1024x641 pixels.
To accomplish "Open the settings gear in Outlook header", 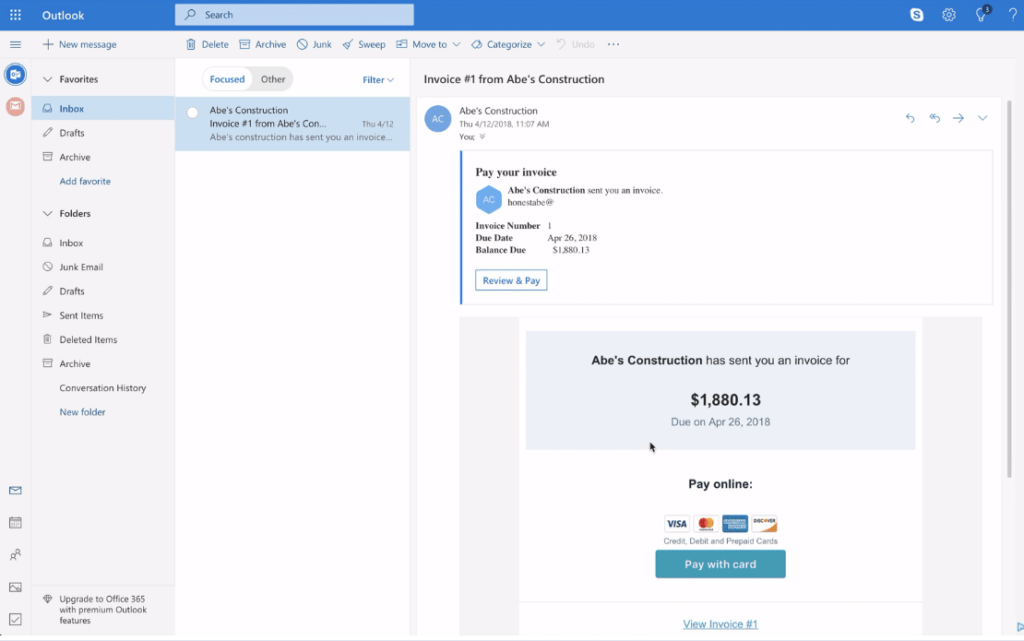I will pyautogui.click(x=949, y=14).
